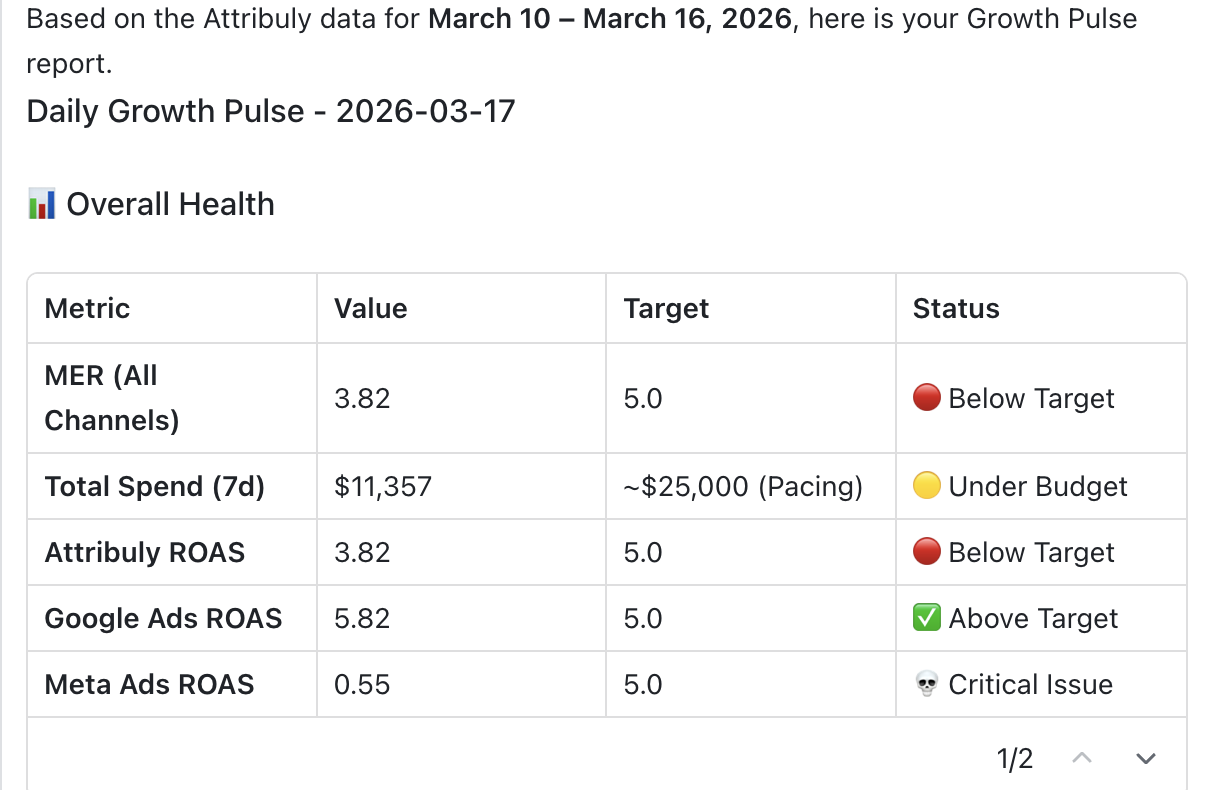Go to previous table page with up chevron
Screen dimensions: 1208x790
pos(1081,759)
